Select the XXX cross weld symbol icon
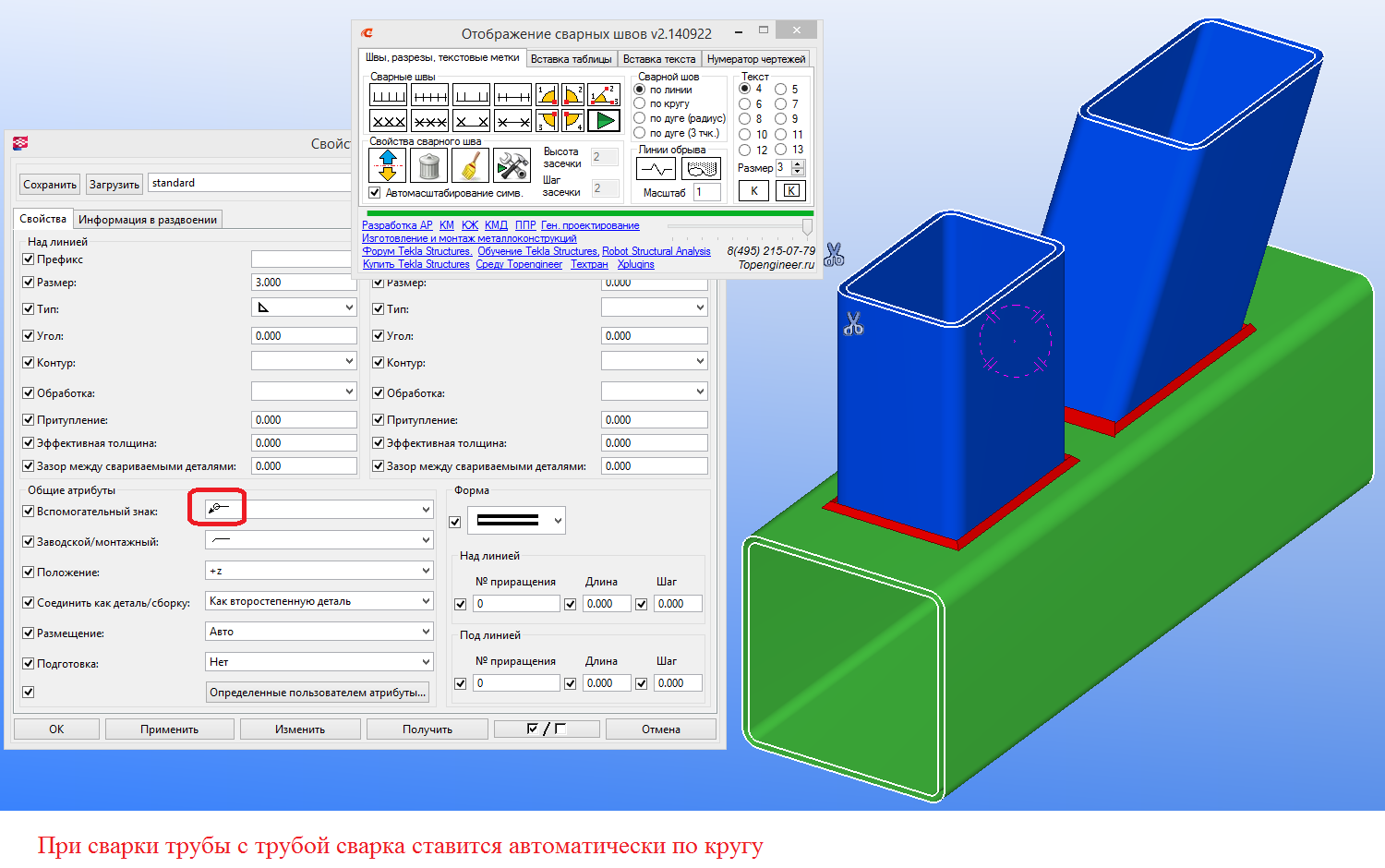 pyautogui.click(x=388, y=120)
